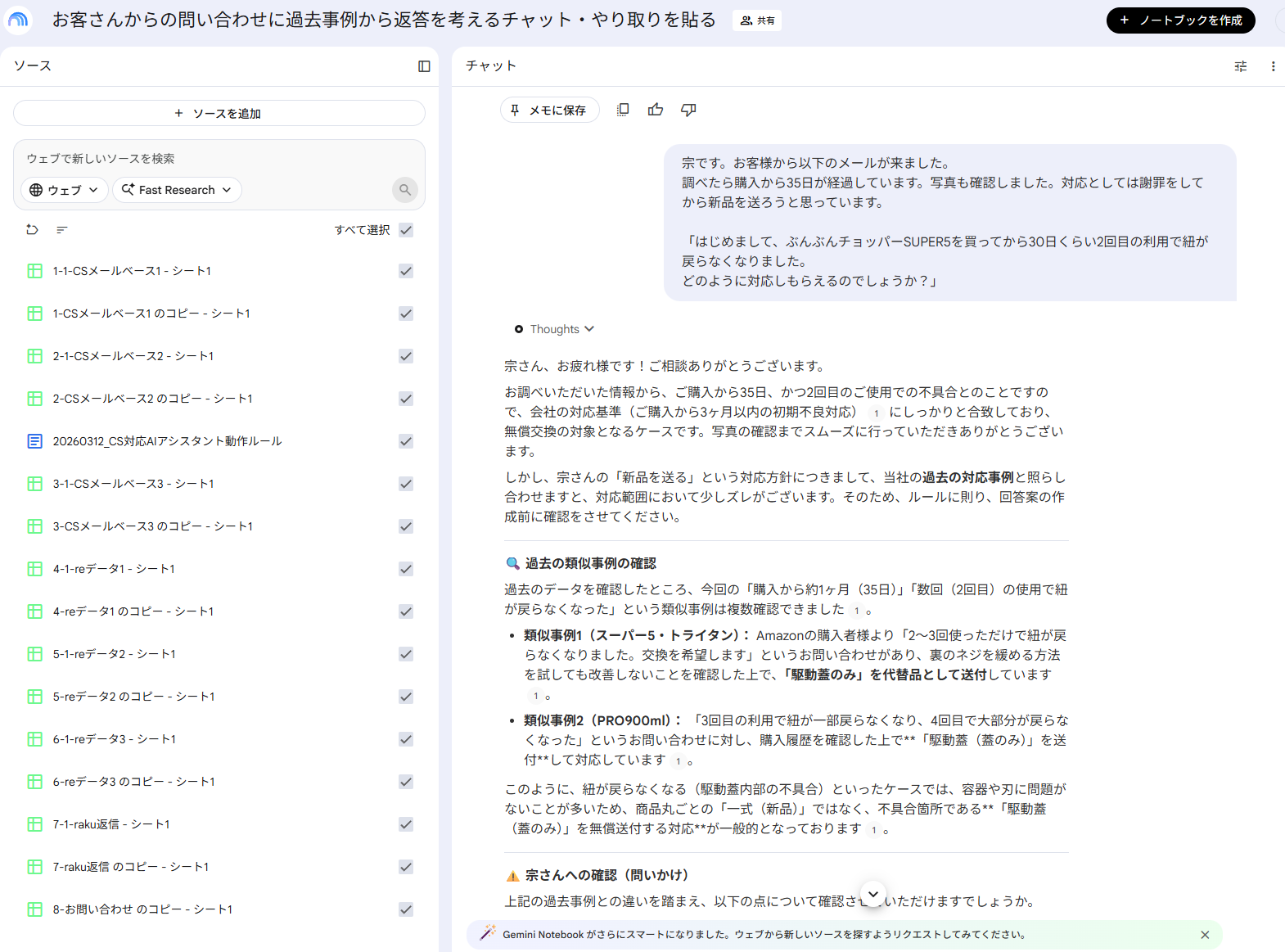This screenshot has height=952, width=1285.
Task: Open source 6-1-reデータ3 - シート1
Action: [115, 739]
